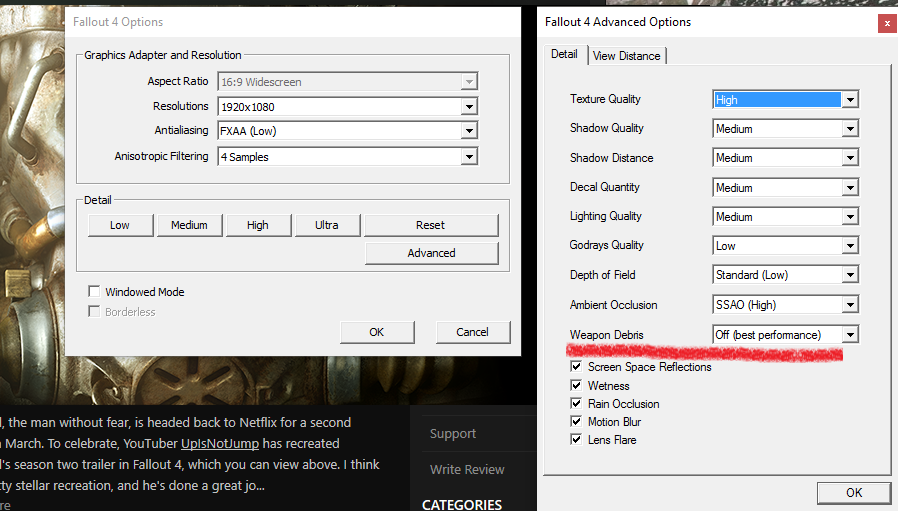Select the Low detail preset

pos(120,225)
